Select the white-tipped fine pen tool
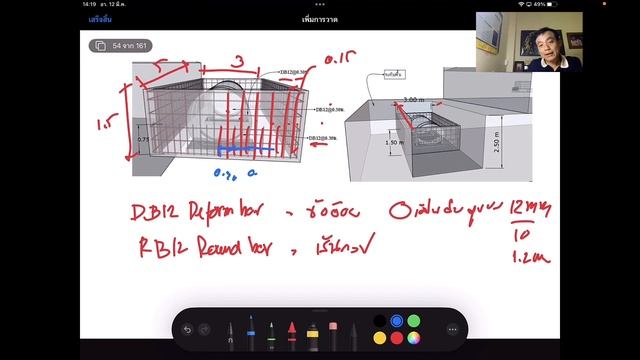This screenshot has width=640, height=360. pyautogui.click(x=271, y=336)
